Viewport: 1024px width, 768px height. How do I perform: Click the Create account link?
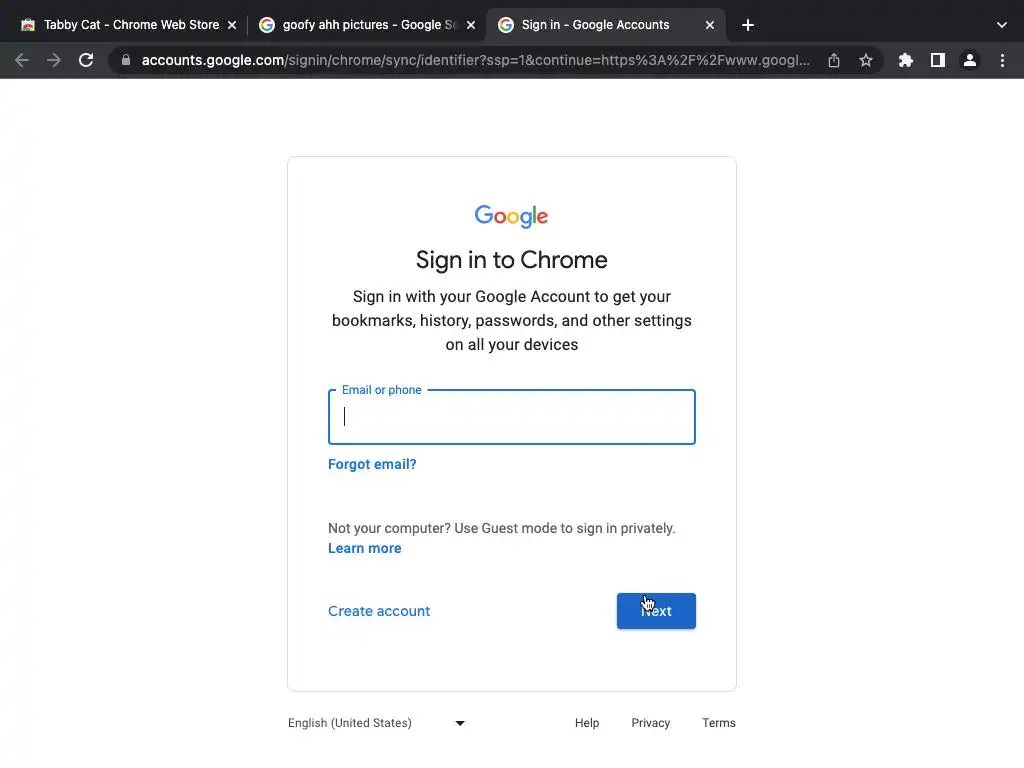click(x=379, y=611)
